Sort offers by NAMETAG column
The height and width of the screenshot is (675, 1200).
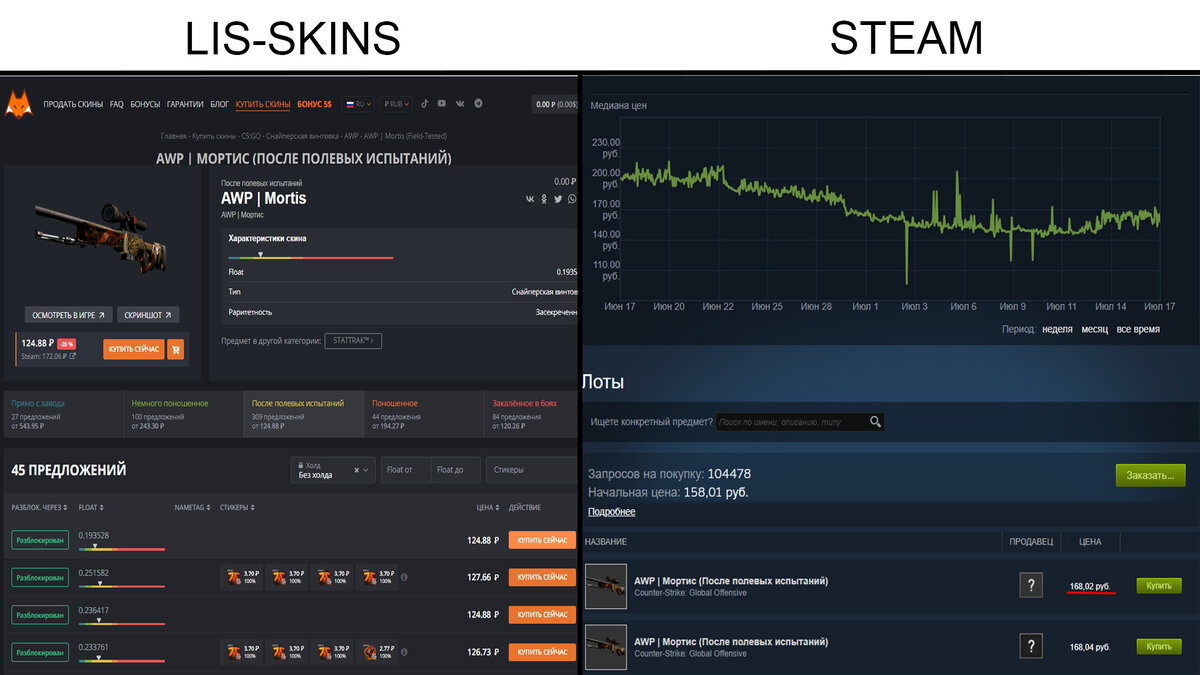click(192, 508)
